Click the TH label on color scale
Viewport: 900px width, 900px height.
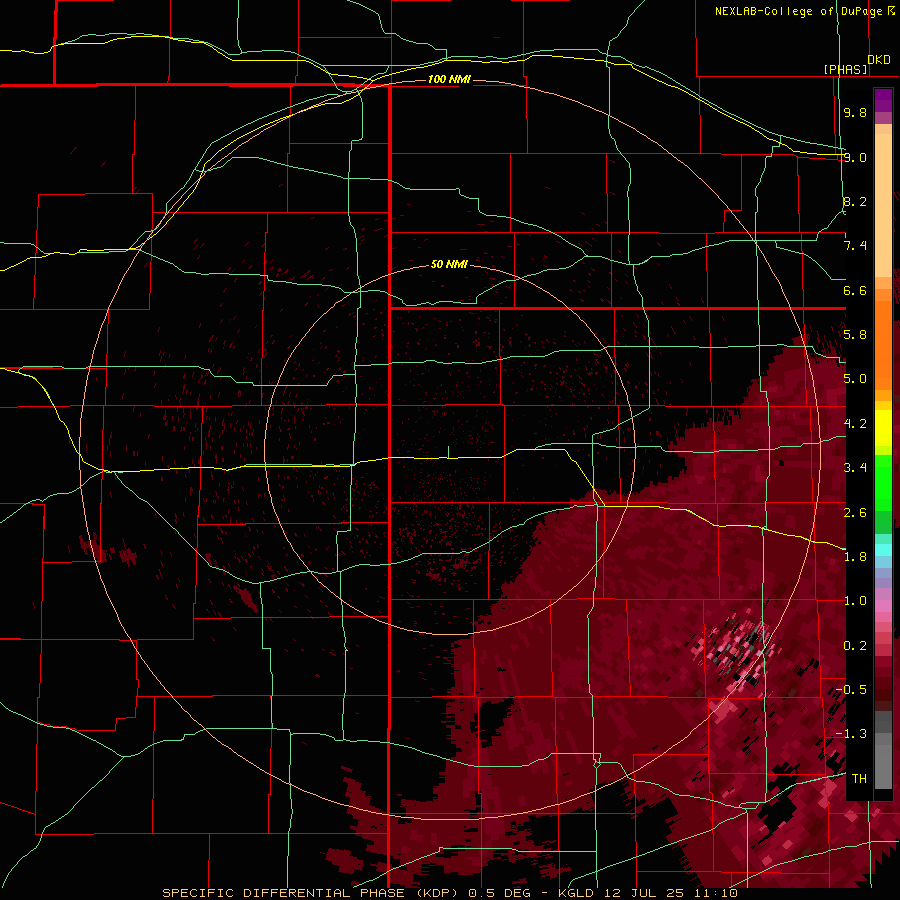[x=859, y=778]
